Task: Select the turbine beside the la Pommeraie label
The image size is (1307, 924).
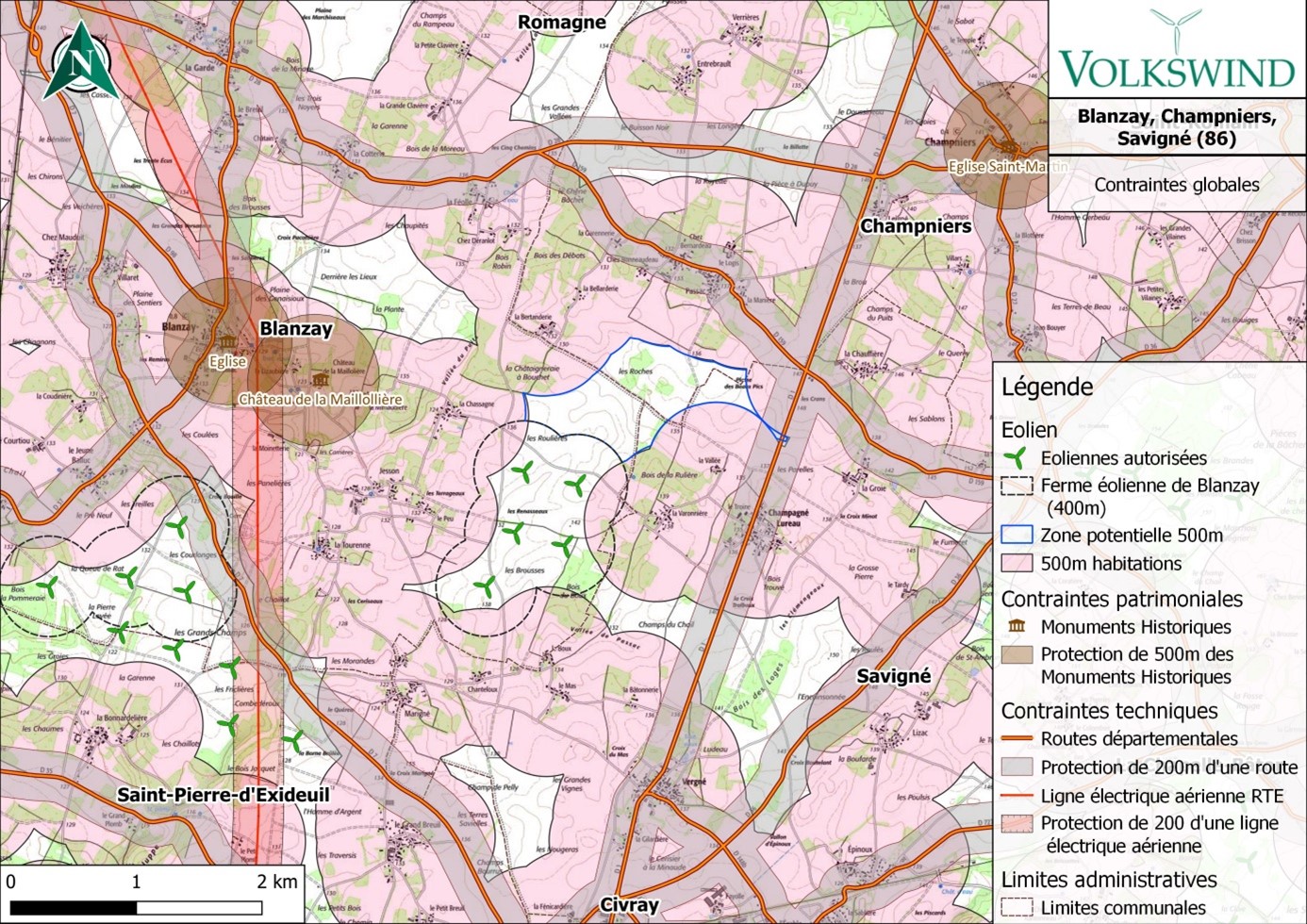Action: (46, 587)
